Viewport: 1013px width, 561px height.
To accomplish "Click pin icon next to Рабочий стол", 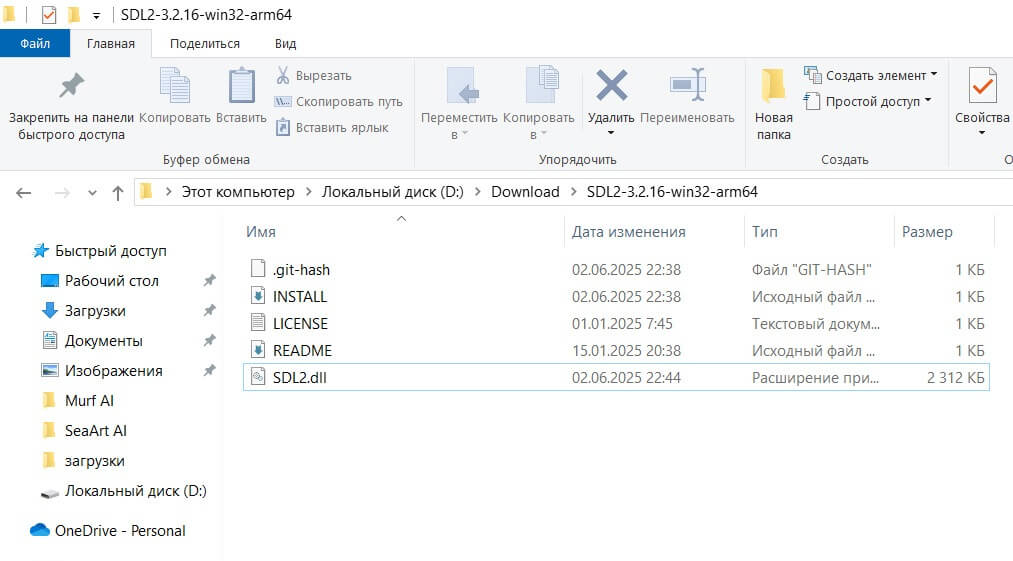I will pos(209,280).
